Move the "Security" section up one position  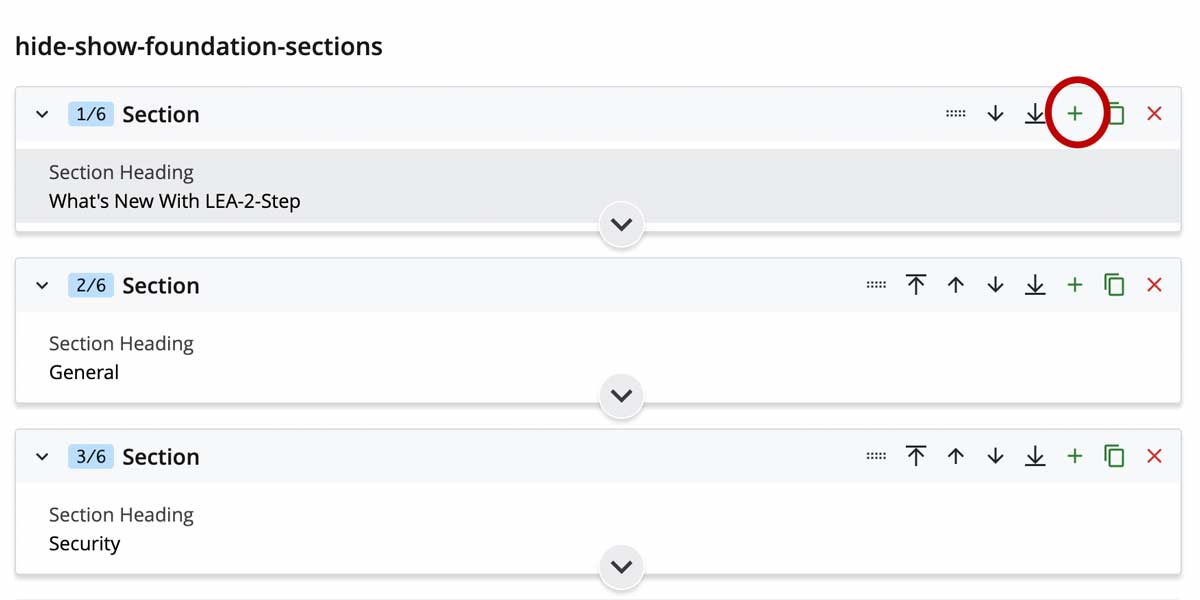point(956,456)
